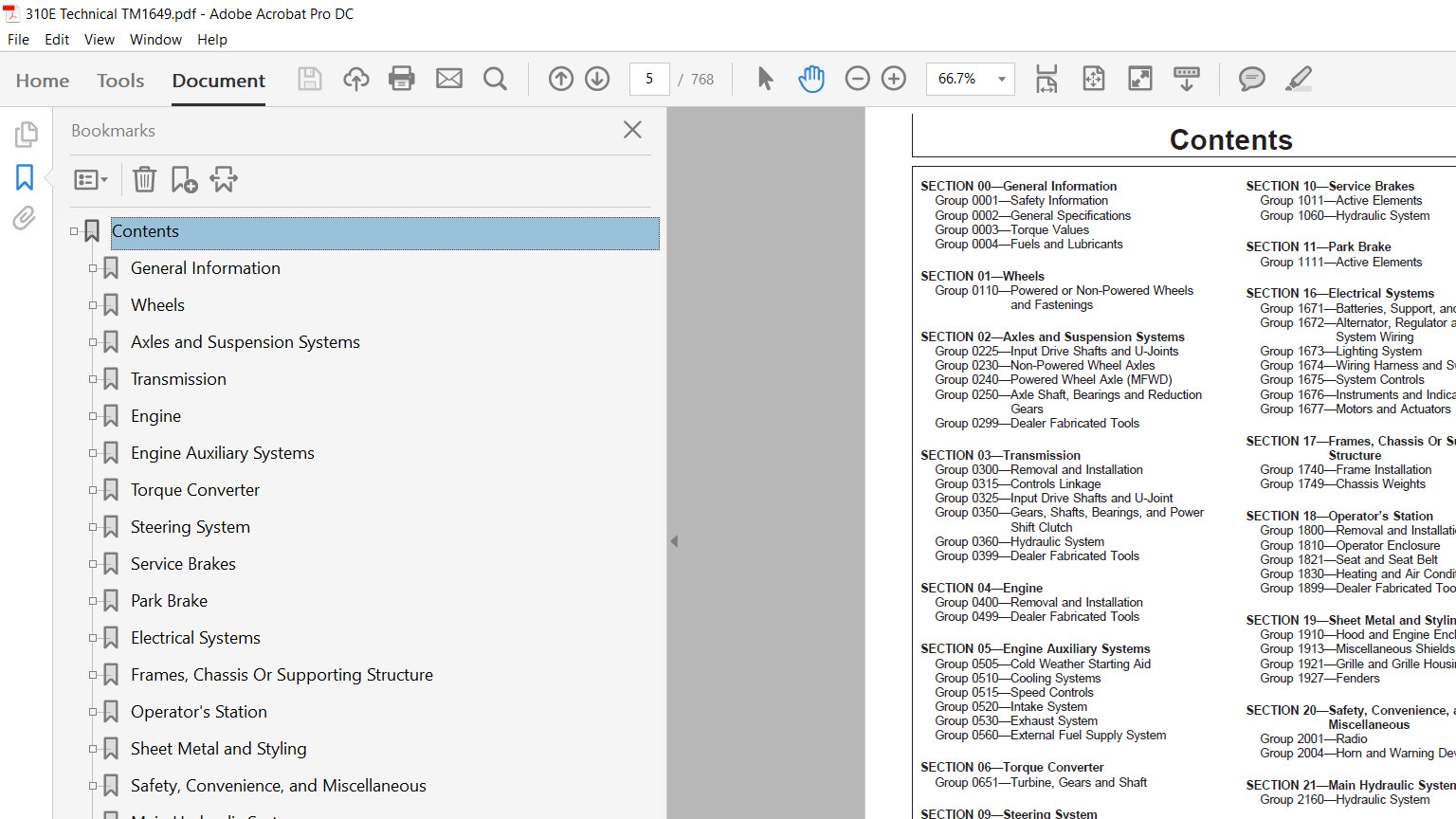Upload file to cloud storage
This screenshot has height=819, width=1456.
(356, 79)
